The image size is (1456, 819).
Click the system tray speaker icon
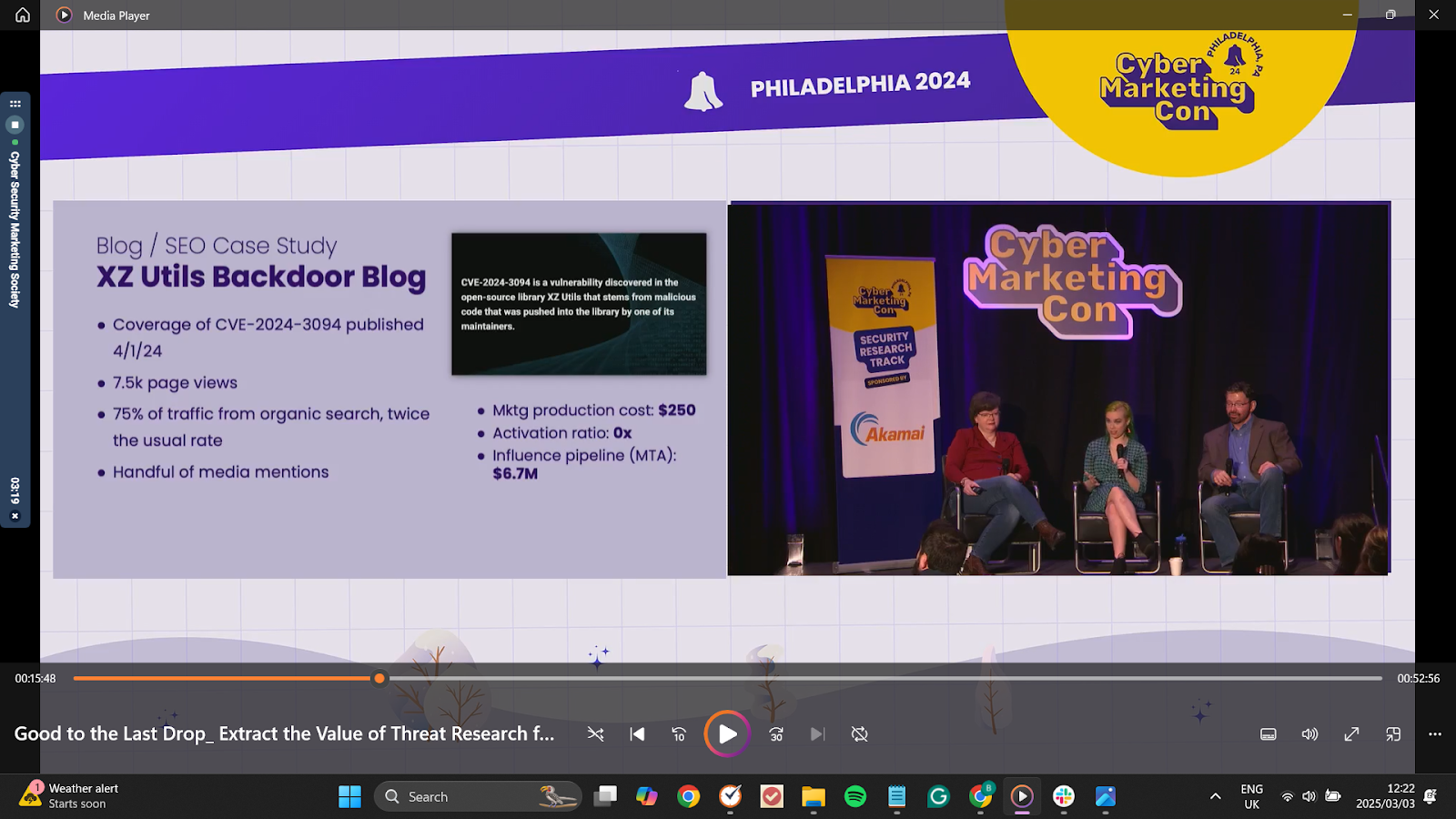coord(1309,796)
